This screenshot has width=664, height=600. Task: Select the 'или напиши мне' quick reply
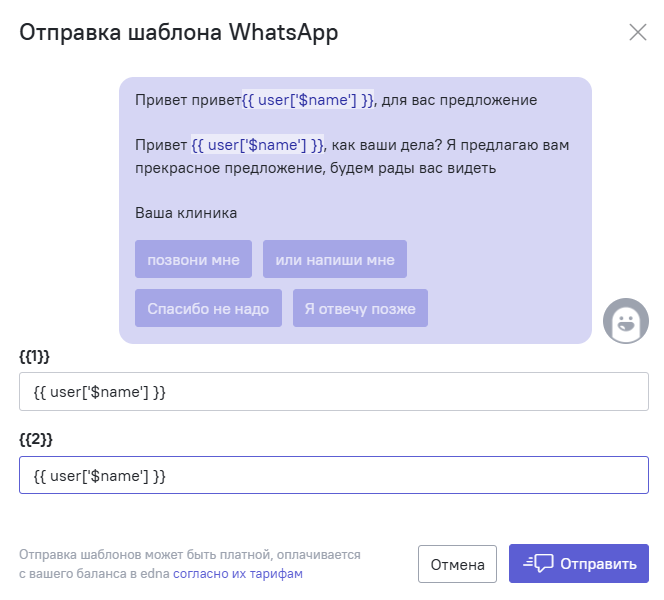coord(335,259)
